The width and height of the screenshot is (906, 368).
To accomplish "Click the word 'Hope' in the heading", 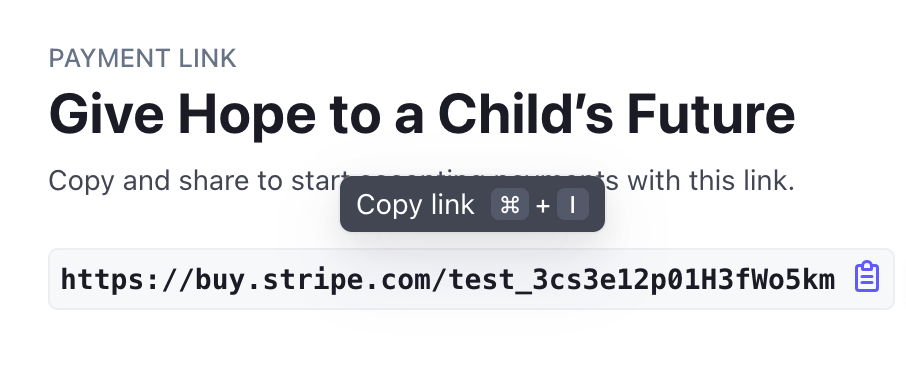I will point(247,115).
